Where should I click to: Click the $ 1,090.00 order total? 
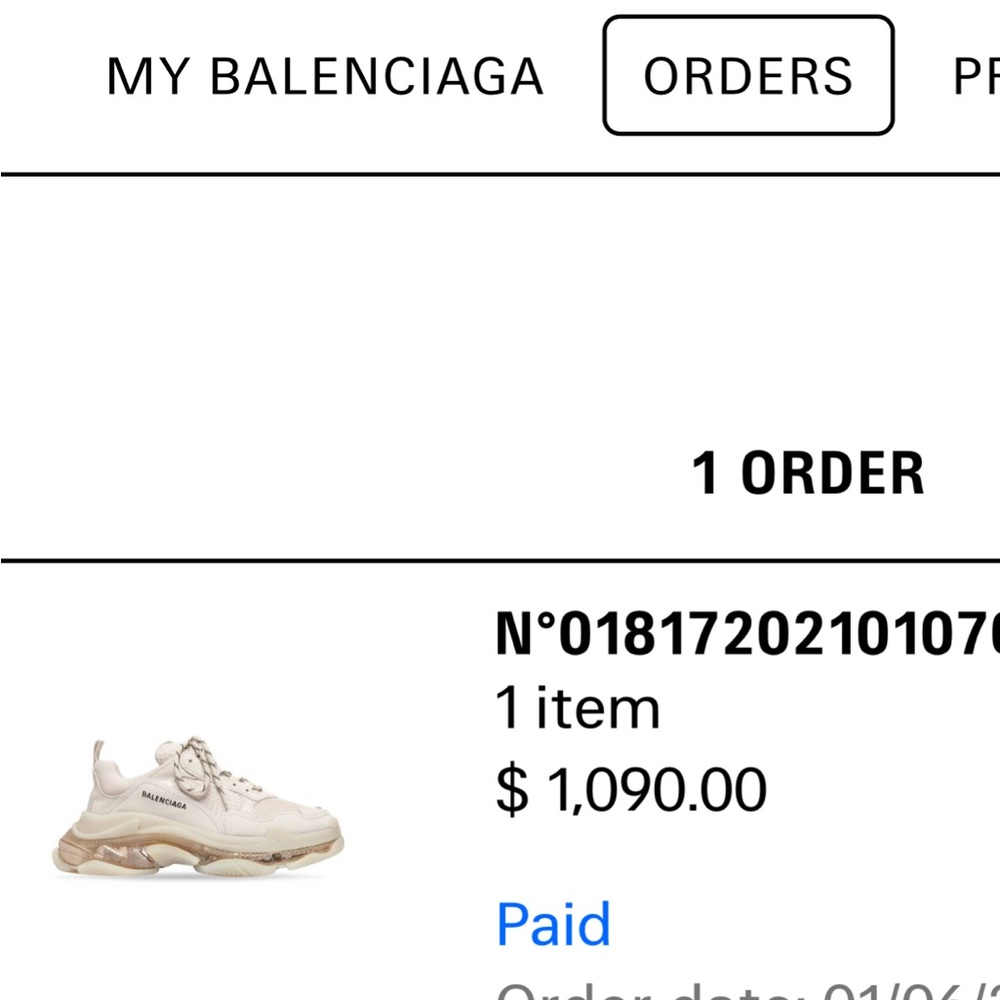point(631,789)
